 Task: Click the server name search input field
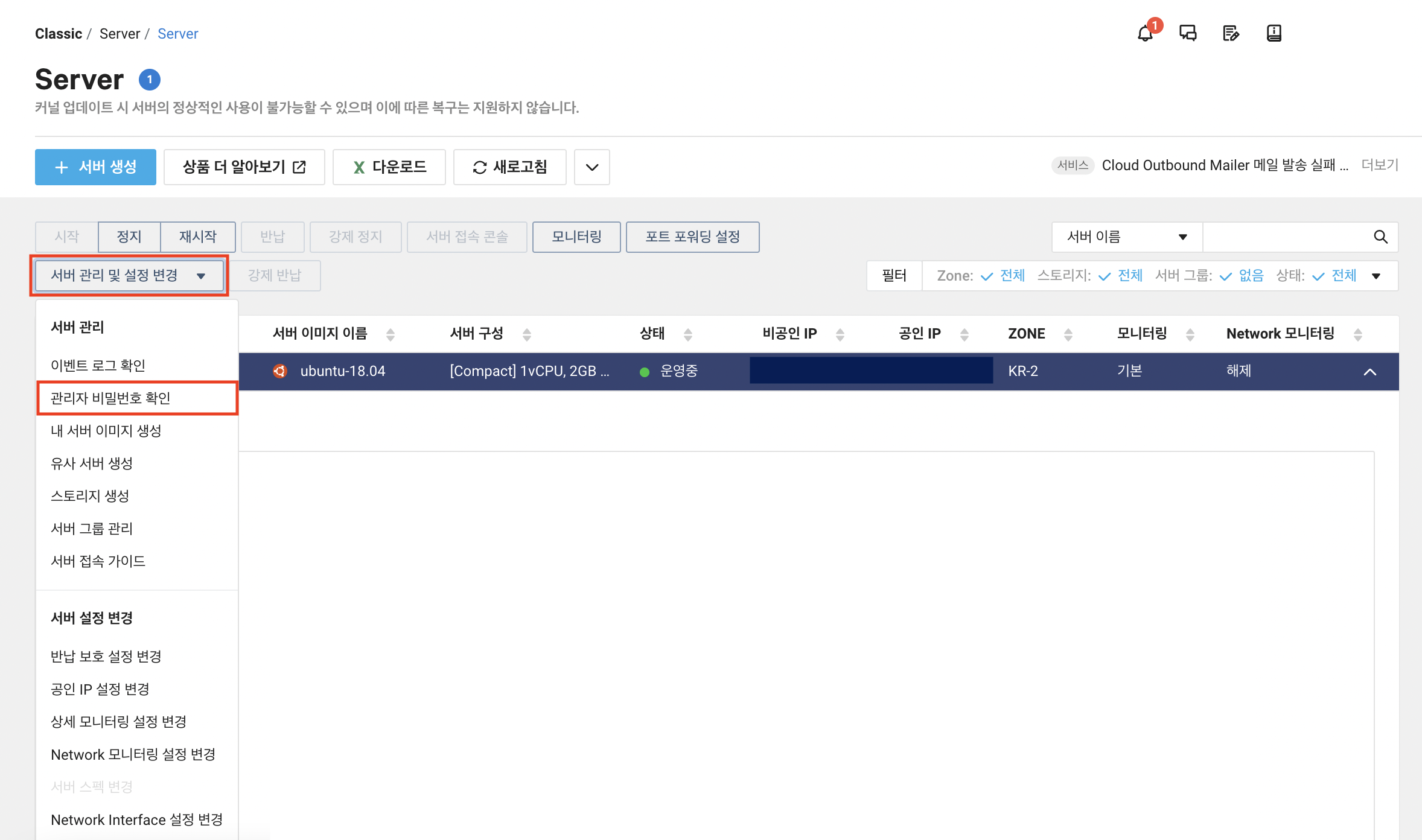click(1286, 237)
